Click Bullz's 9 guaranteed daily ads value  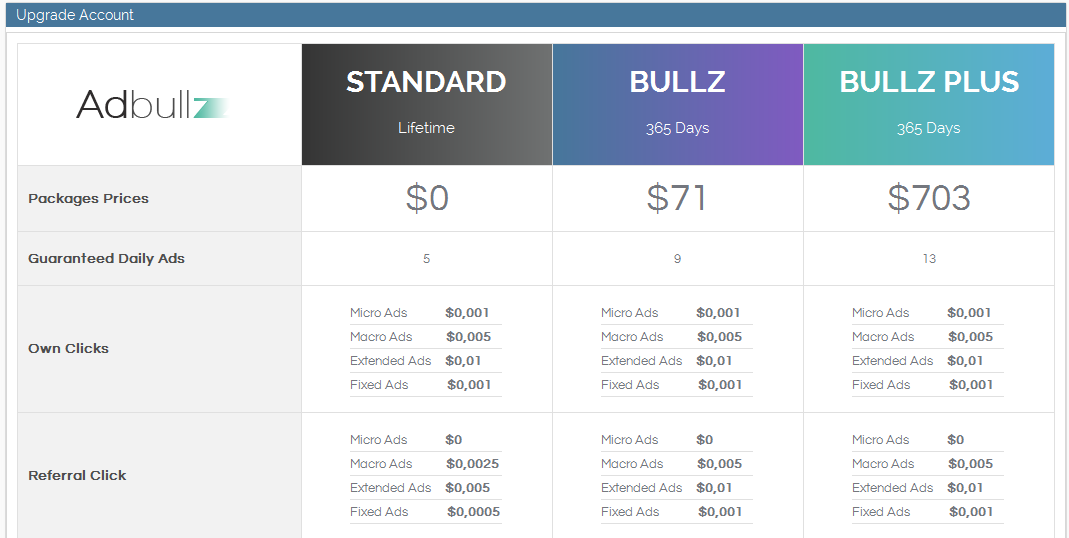[x=677, y=259]
